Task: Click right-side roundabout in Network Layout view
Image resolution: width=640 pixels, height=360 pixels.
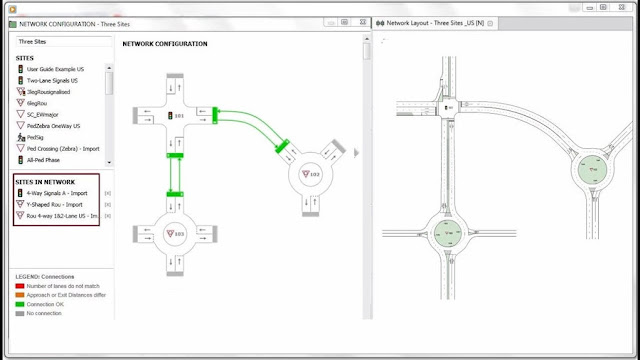Action: pos(593,169)
